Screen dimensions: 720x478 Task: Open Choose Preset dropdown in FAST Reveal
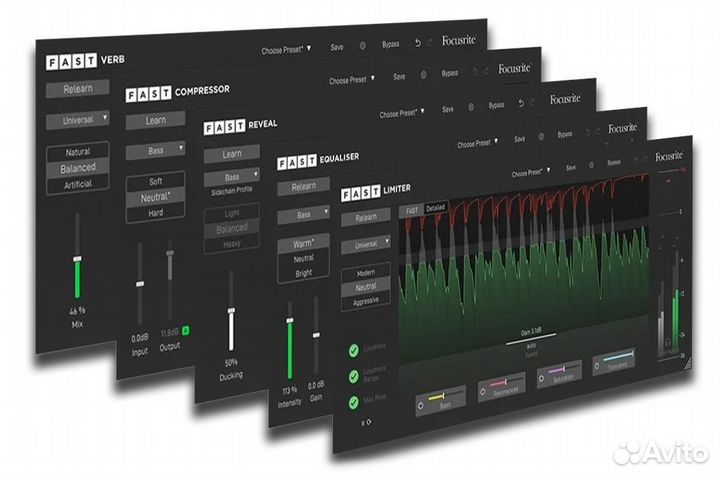point(402,113)
